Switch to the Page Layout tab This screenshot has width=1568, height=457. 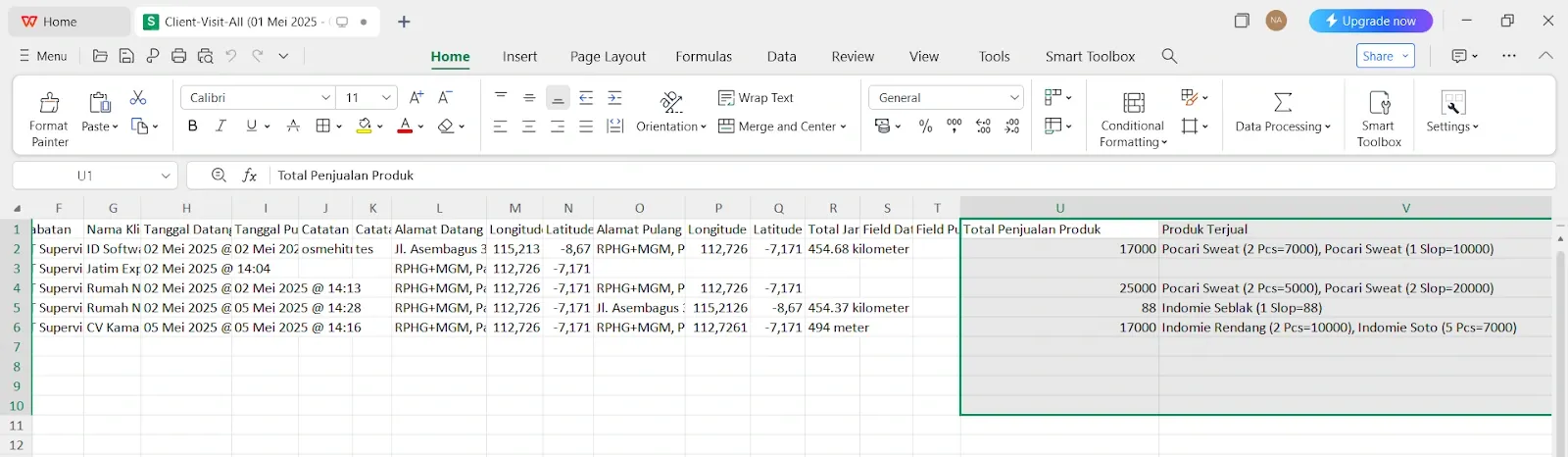click(x=608, y=56)
